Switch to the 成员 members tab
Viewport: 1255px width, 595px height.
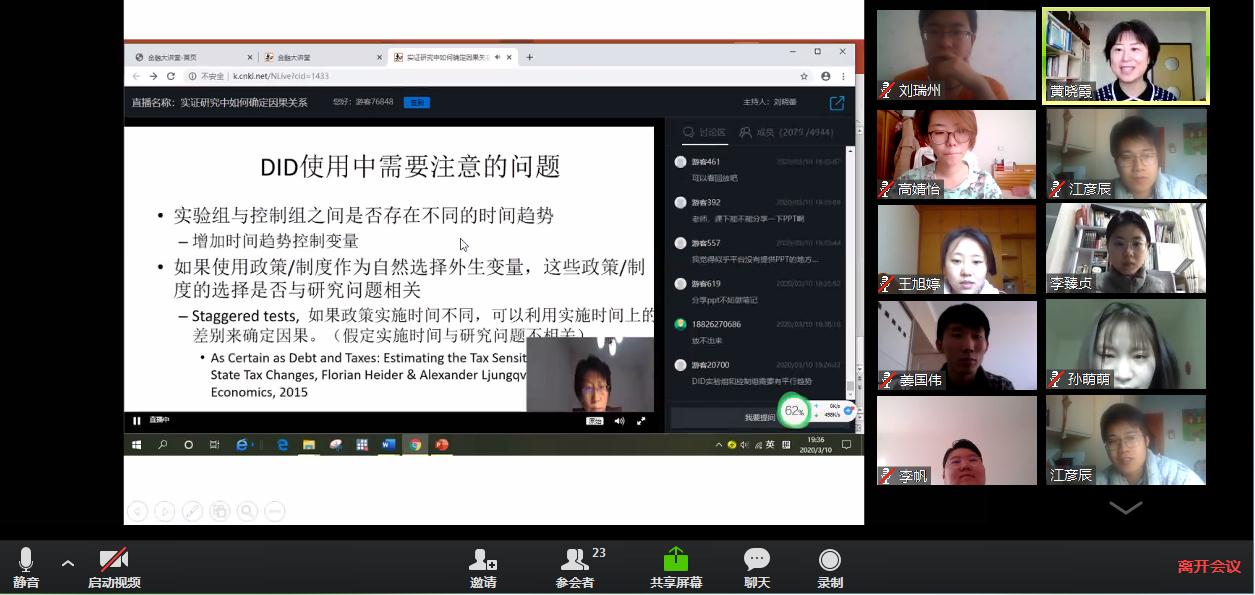(758, 132)
